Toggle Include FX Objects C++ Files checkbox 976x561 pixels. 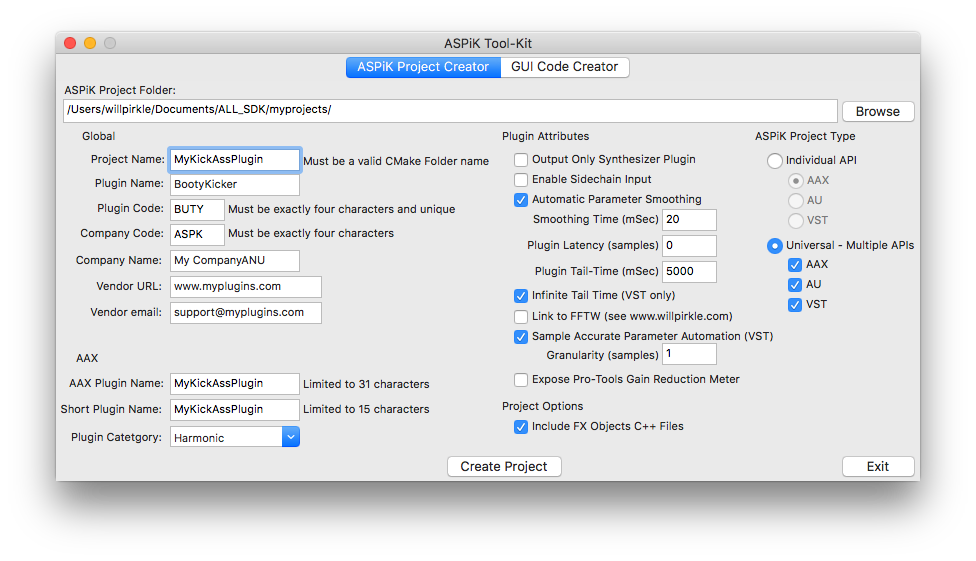(521, 427)
